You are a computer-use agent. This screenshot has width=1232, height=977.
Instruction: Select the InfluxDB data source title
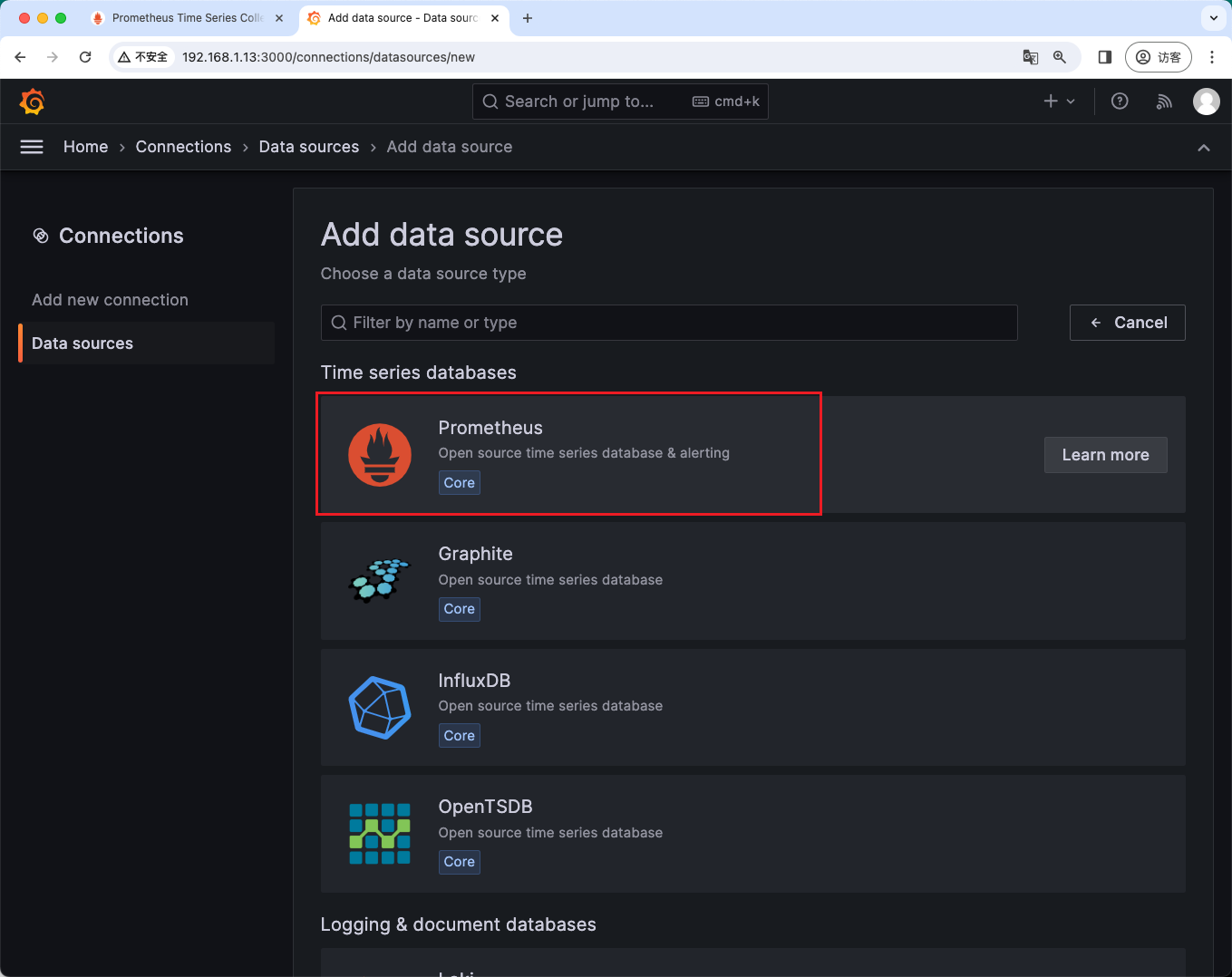click(474, 681)
